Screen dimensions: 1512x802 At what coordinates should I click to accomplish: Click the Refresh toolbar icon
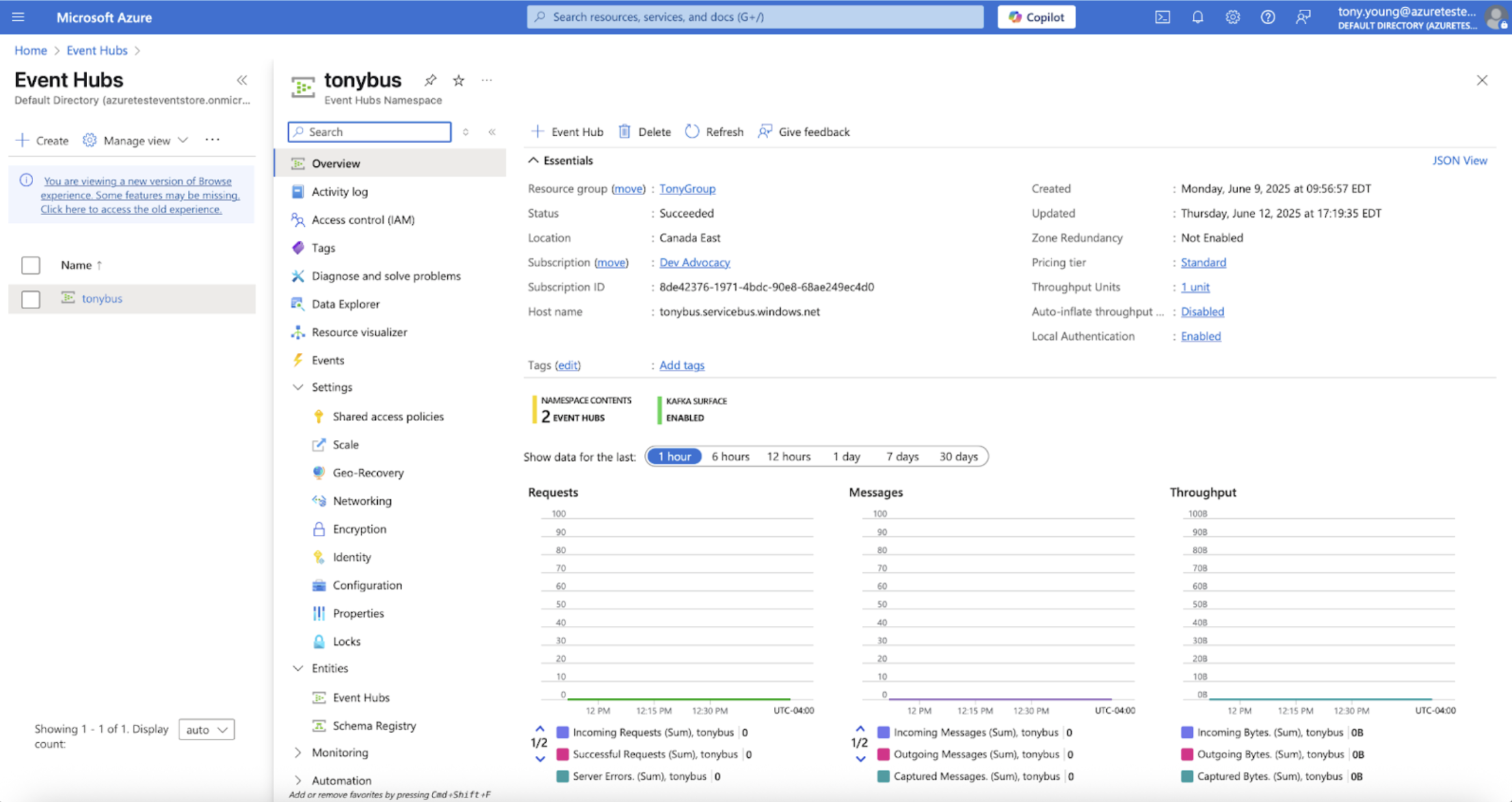pos(692,131)
